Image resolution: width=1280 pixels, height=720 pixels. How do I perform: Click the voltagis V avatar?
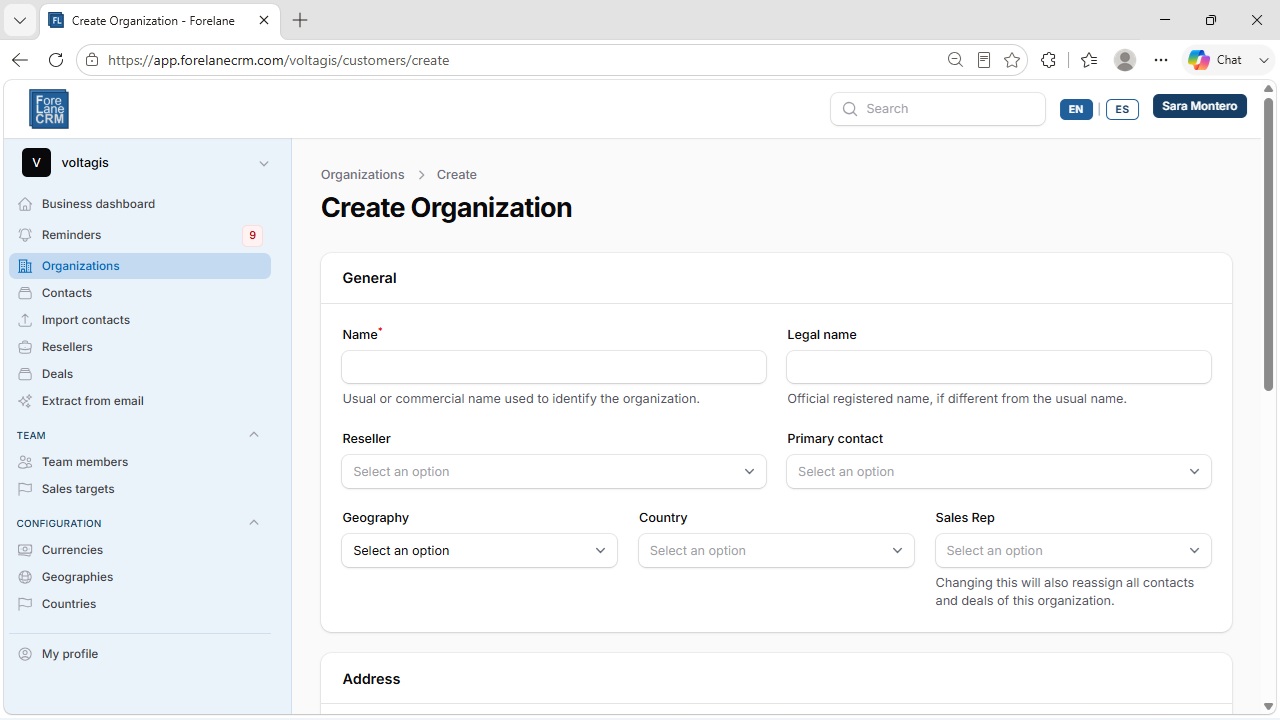click(x=36, y=163)
